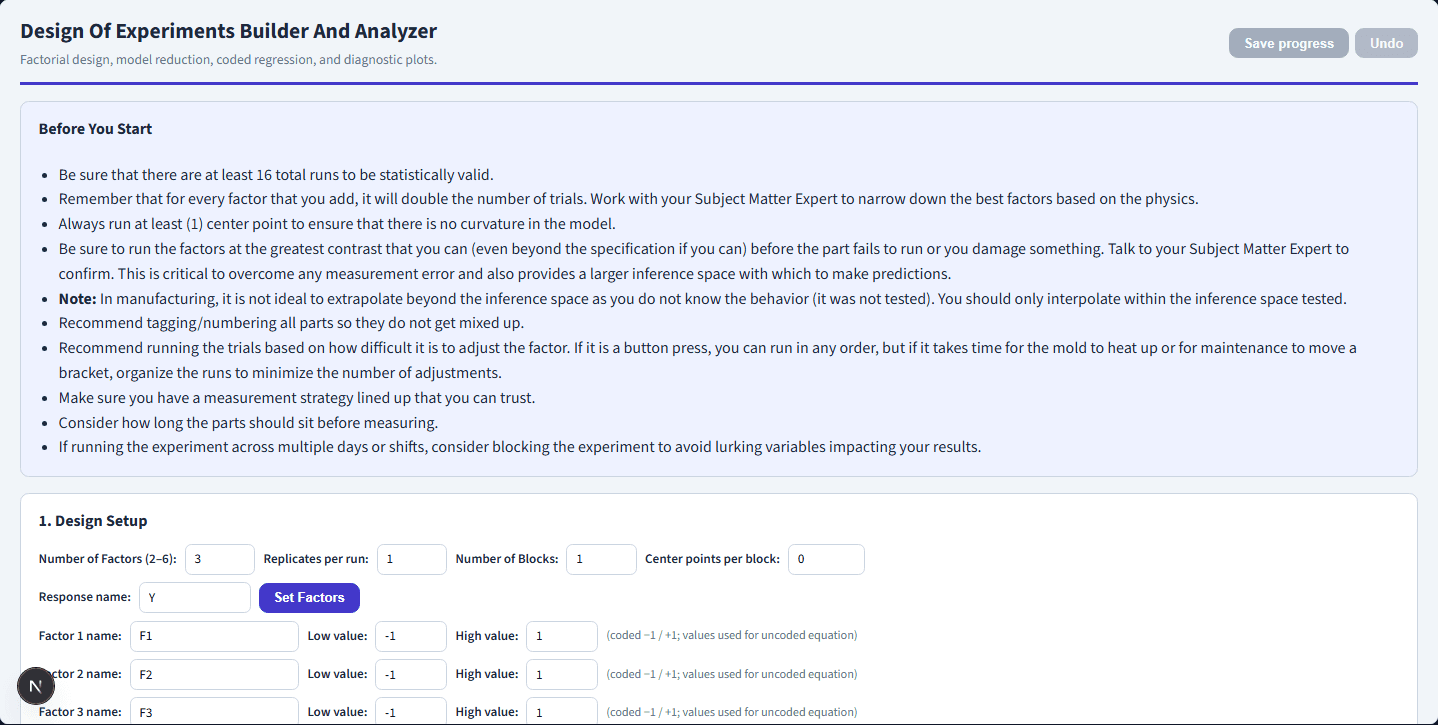Click the 'Number of Factors (2–6):' label
Image resolution: width=1438 pixels, height=725 pixels.
(108, 559)
